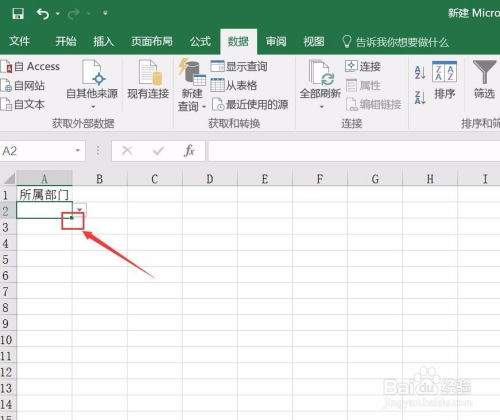Image resolution: width=500 pixels, height=420 pixels.
Task: Switch to the 插入 tab
Action: [x=103, y=41]
